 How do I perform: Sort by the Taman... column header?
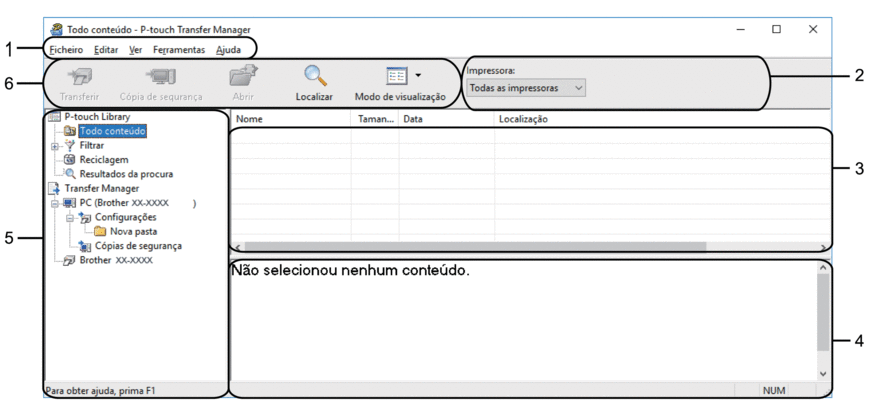click(375, 119)
